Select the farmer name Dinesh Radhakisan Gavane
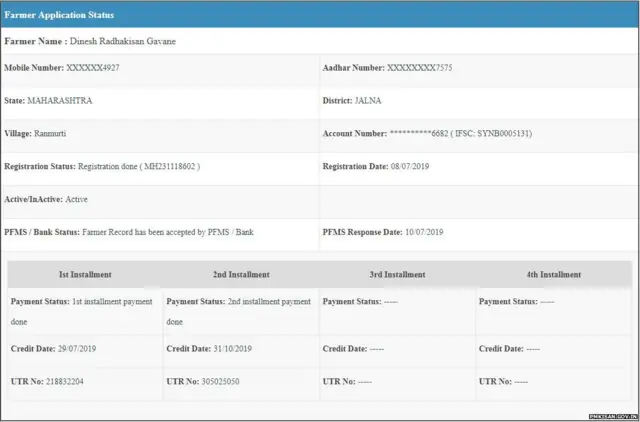 (x=127, y=41)
